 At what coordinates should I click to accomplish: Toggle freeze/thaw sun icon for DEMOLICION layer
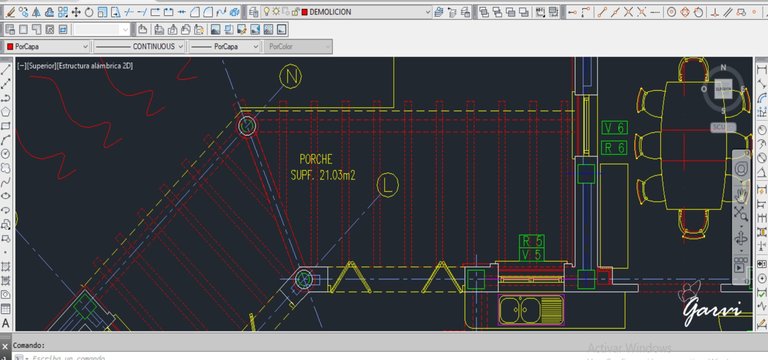(x=276, y=12)
